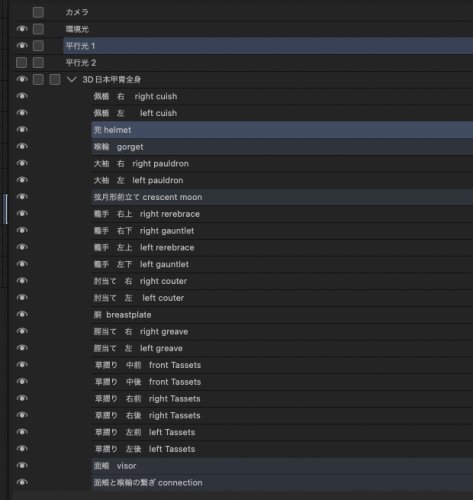Select the left rerebrace layer

[282, 247]
